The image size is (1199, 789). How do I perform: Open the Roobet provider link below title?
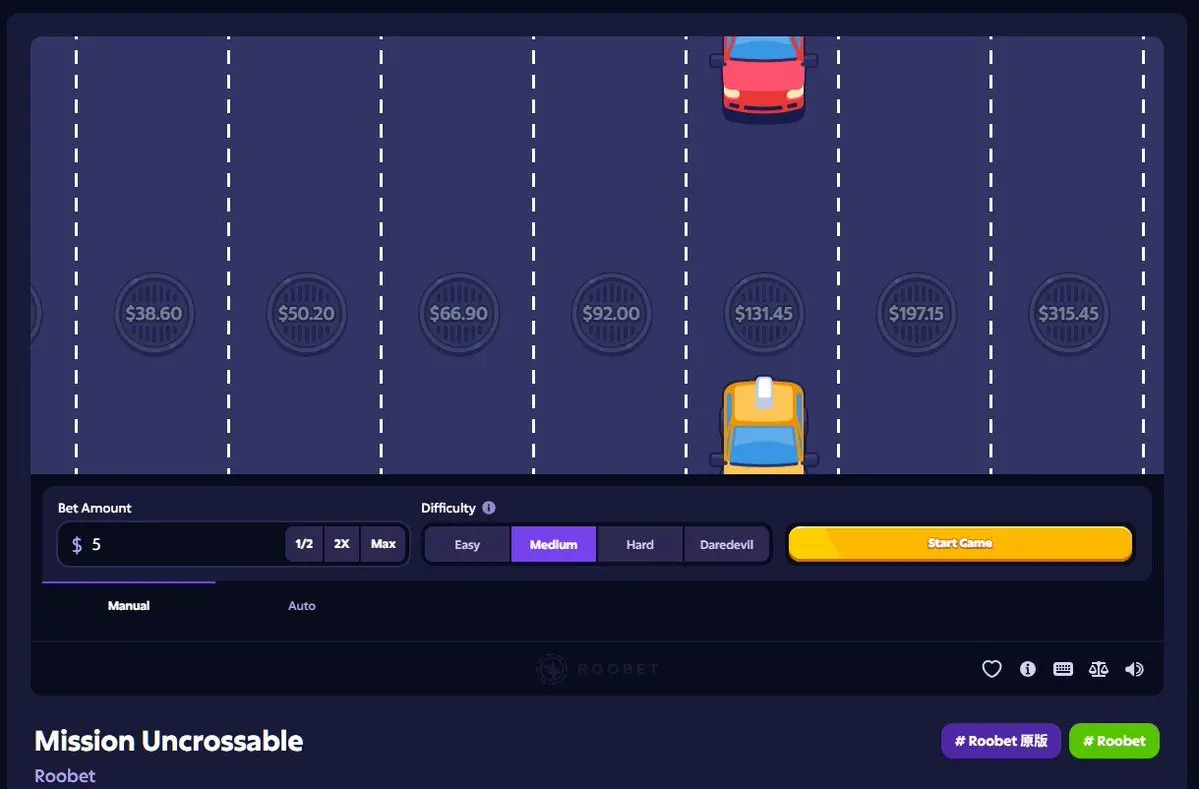[x=65, y=775]
